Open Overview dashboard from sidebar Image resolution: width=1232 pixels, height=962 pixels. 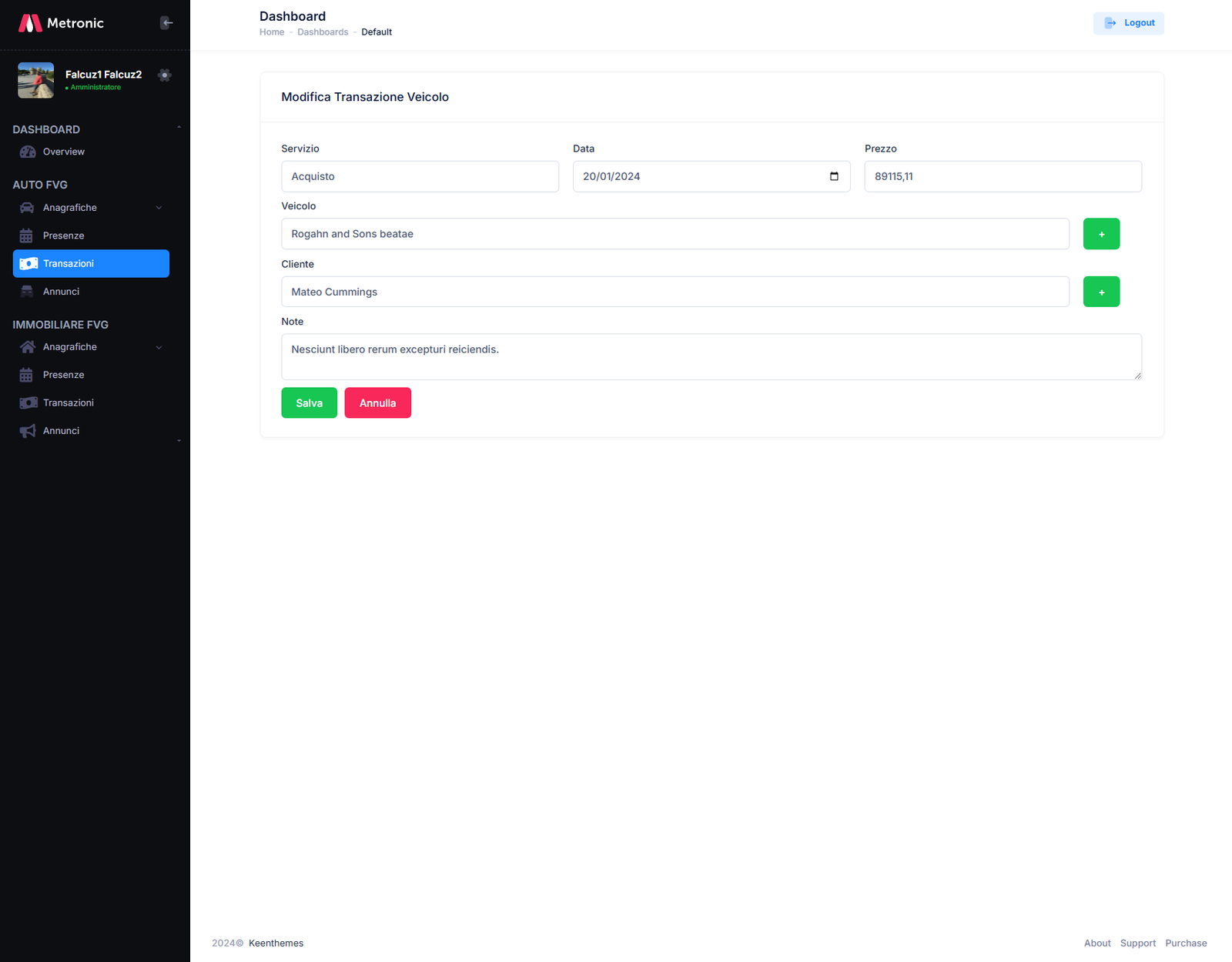tap(63, 152)
